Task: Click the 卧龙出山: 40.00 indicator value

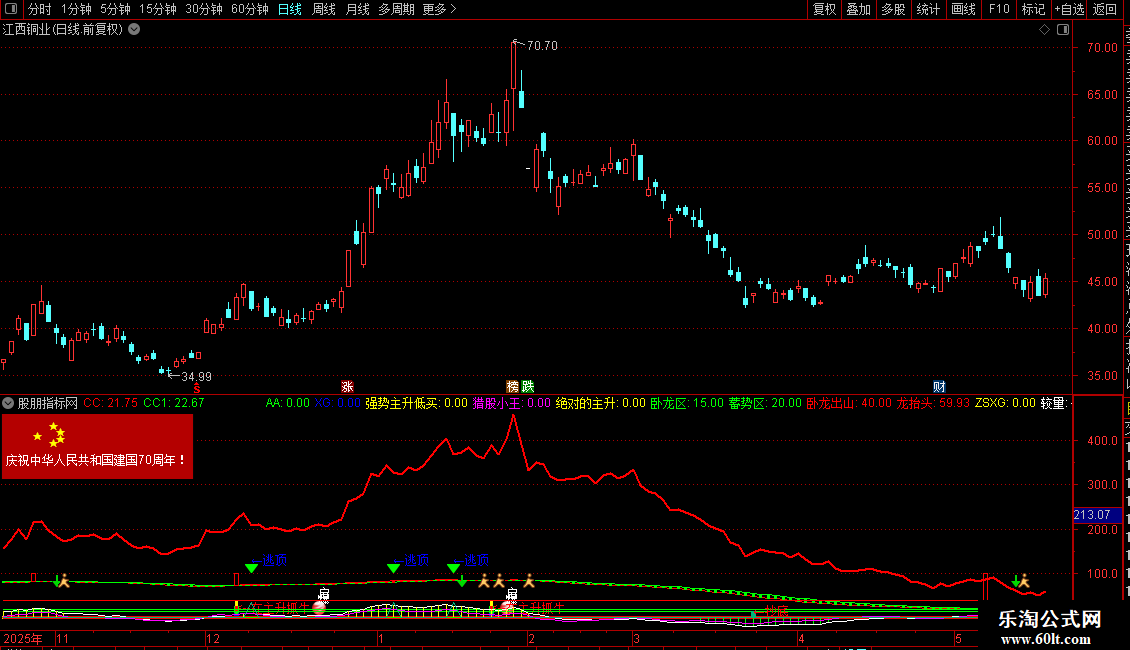Action: [848, 403]
